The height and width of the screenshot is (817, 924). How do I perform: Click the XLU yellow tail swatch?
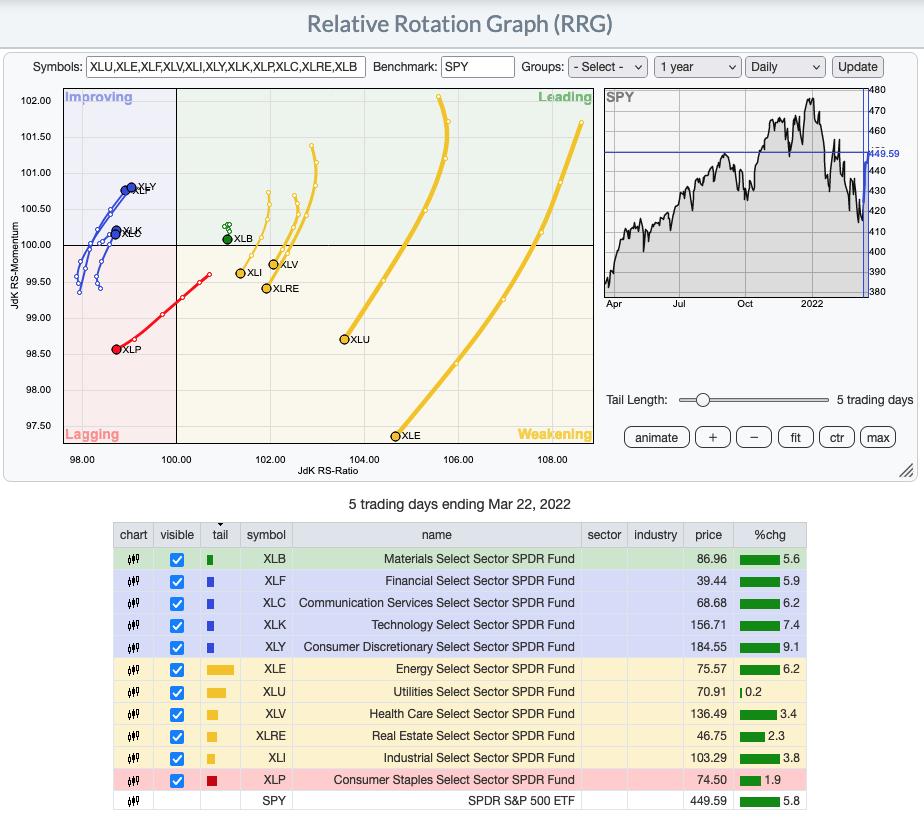[x=216, y=693]
